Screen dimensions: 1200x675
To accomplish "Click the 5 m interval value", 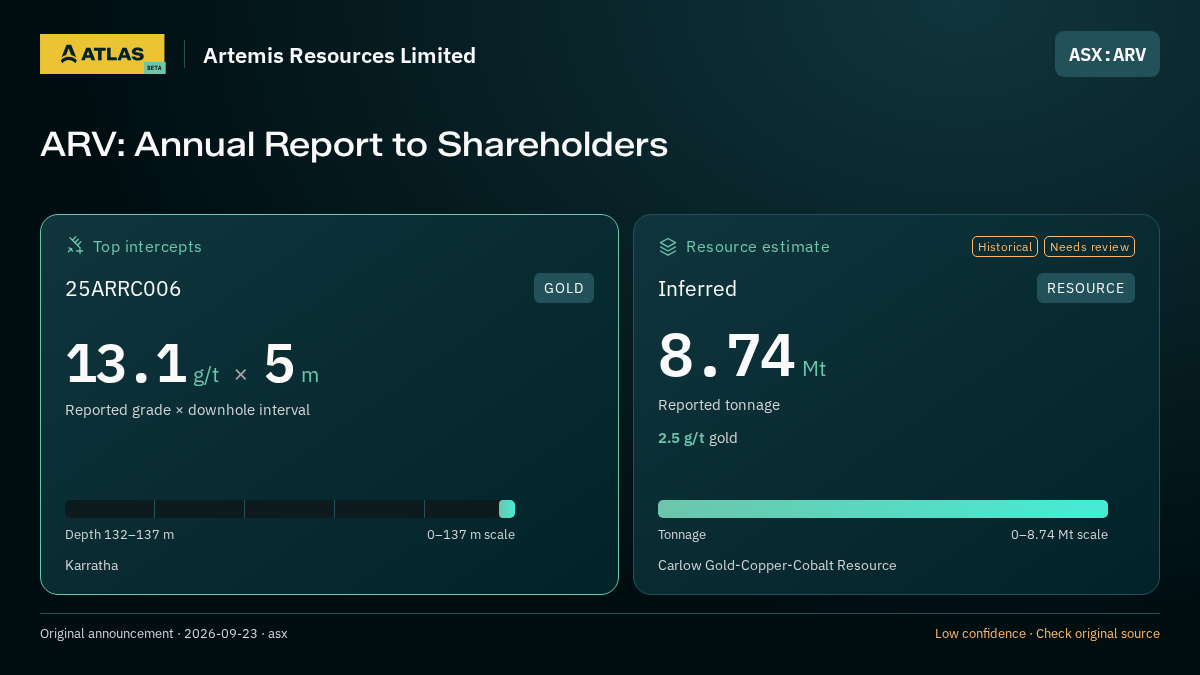I will point(291,364).
